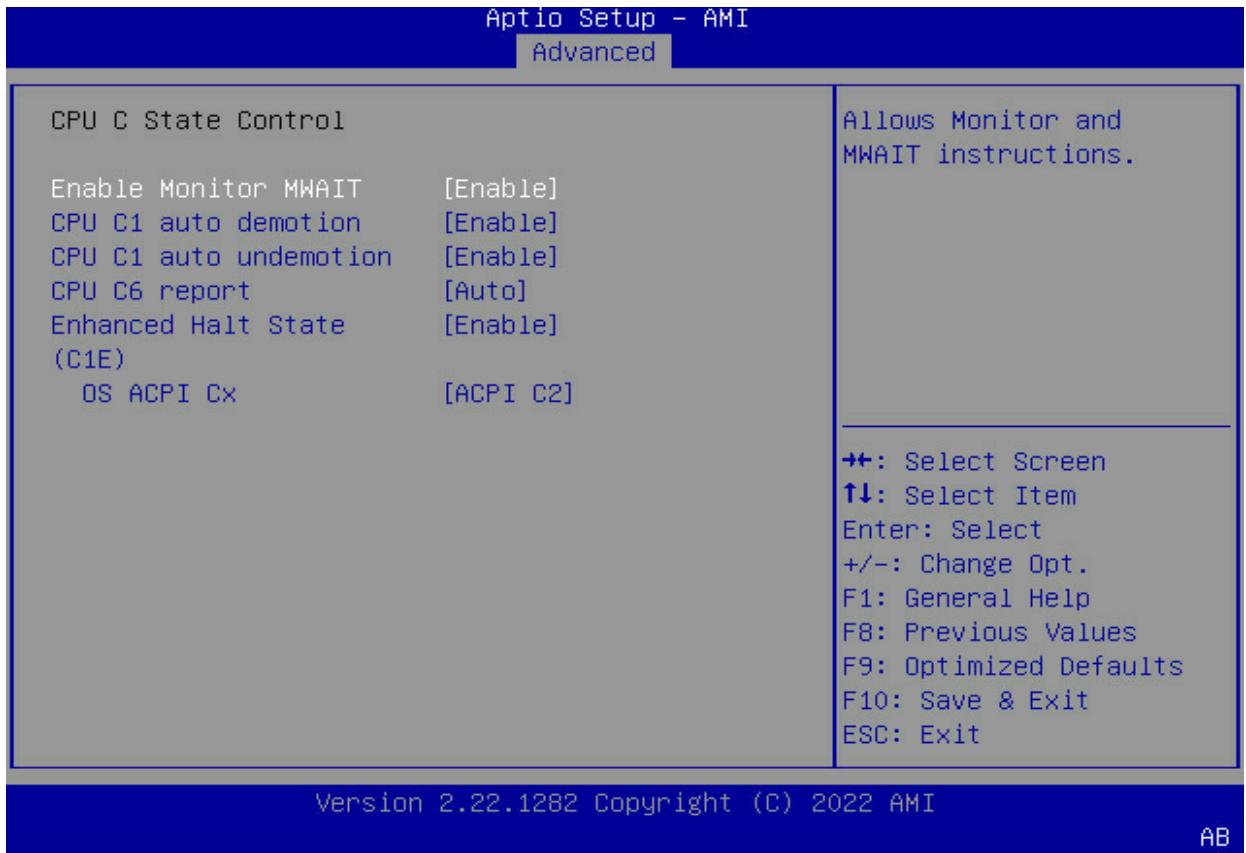Toggle CPU C1 auto demotion [Enable] value
This screenshot has width=1246, height=853.
(499, 222)
